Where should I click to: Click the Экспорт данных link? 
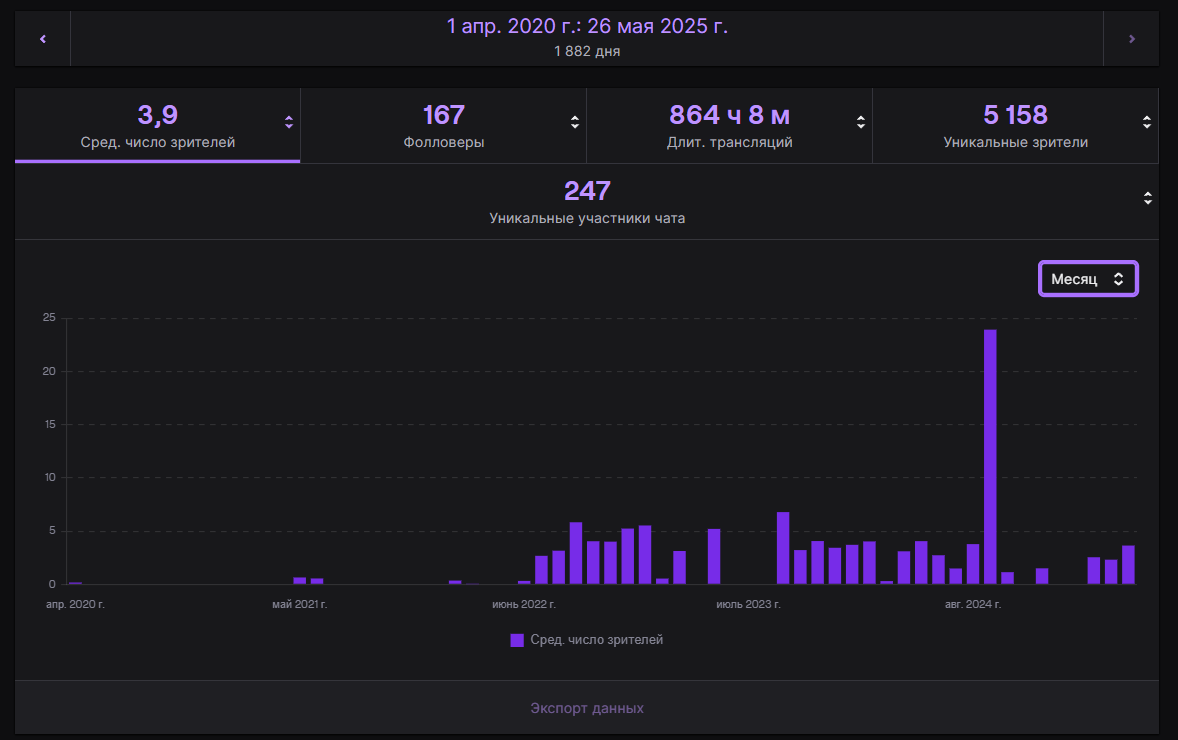(x=587, y=708)
